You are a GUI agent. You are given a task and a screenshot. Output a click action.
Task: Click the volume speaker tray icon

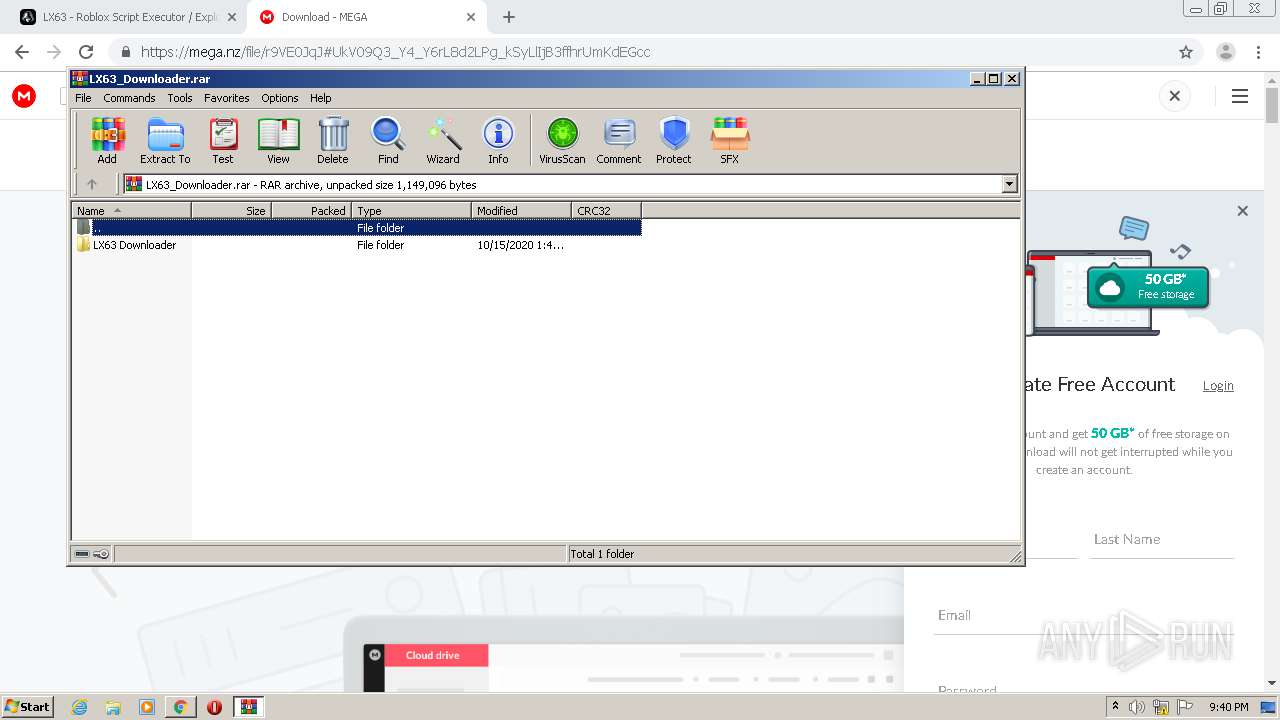click(x=1137, y=707)
